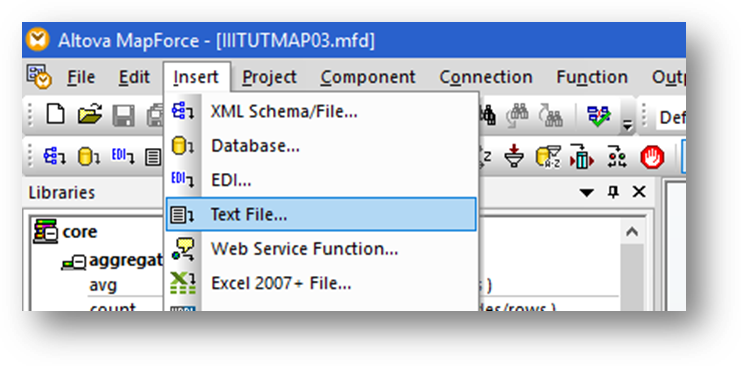
Task: Open a mapping with the folder icon
Action: [90, 115]
